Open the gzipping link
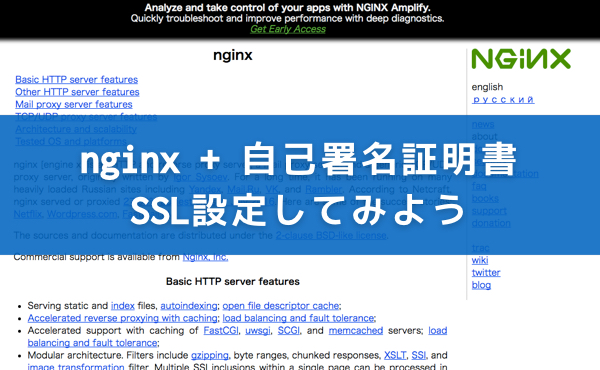600x370 pixels. pos(210,355)
